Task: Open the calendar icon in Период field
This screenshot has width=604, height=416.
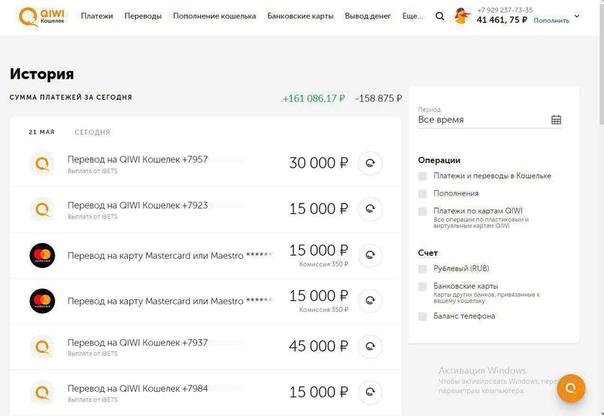Action: pos(556,119)
